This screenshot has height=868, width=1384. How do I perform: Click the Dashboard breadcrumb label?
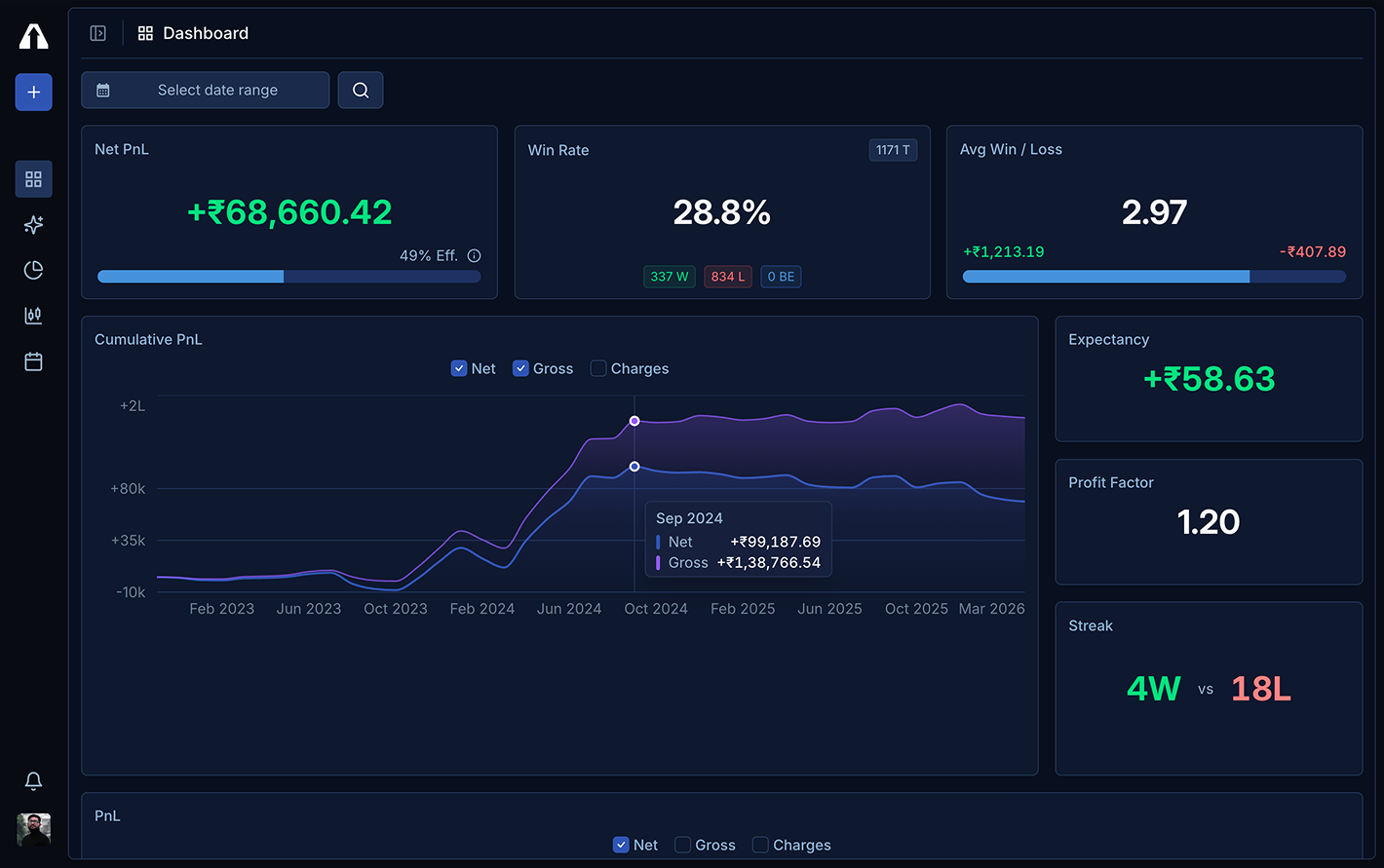[207, 32]
